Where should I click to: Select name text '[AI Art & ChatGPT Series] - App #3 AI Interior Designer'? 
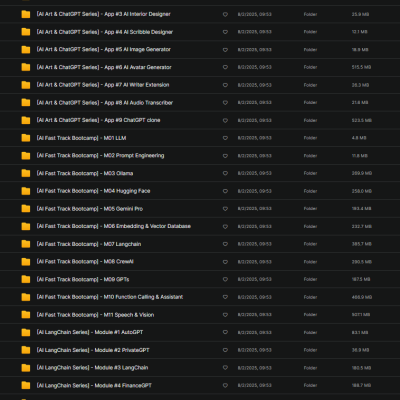(103, 14)
